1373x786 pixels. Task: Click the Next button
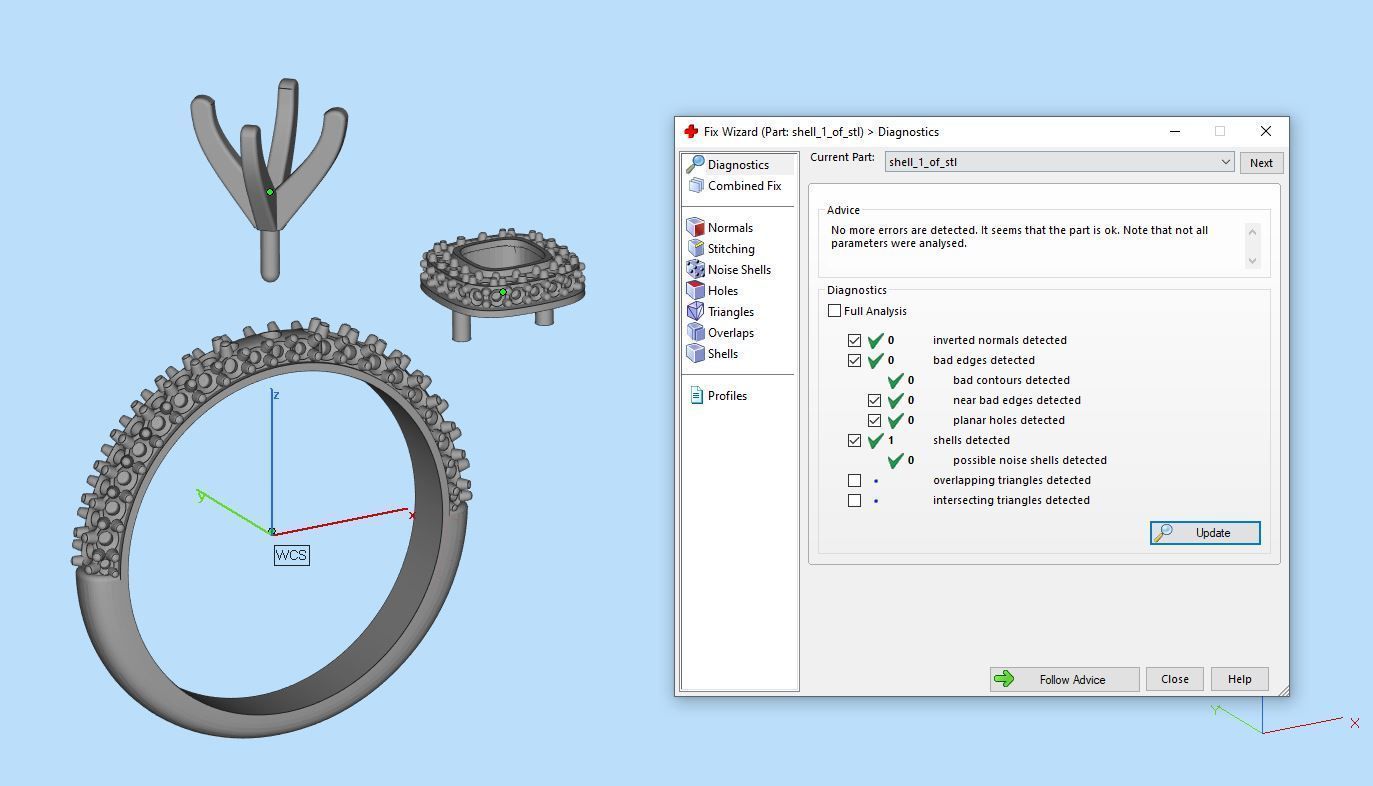(x=1261, y=163)
